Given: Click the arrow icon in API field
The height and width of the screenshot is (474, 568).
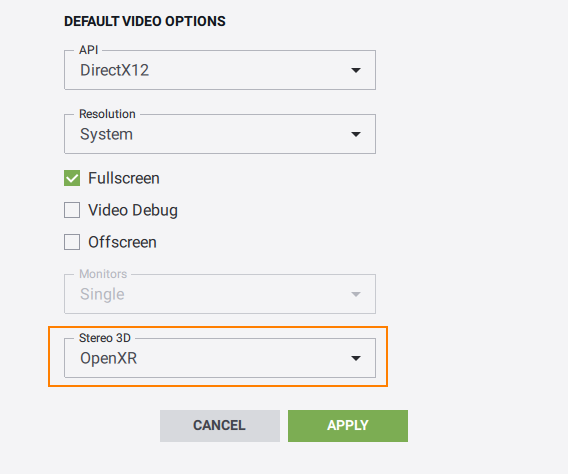Looking at the screenshot, I should (x=356, y=70).
